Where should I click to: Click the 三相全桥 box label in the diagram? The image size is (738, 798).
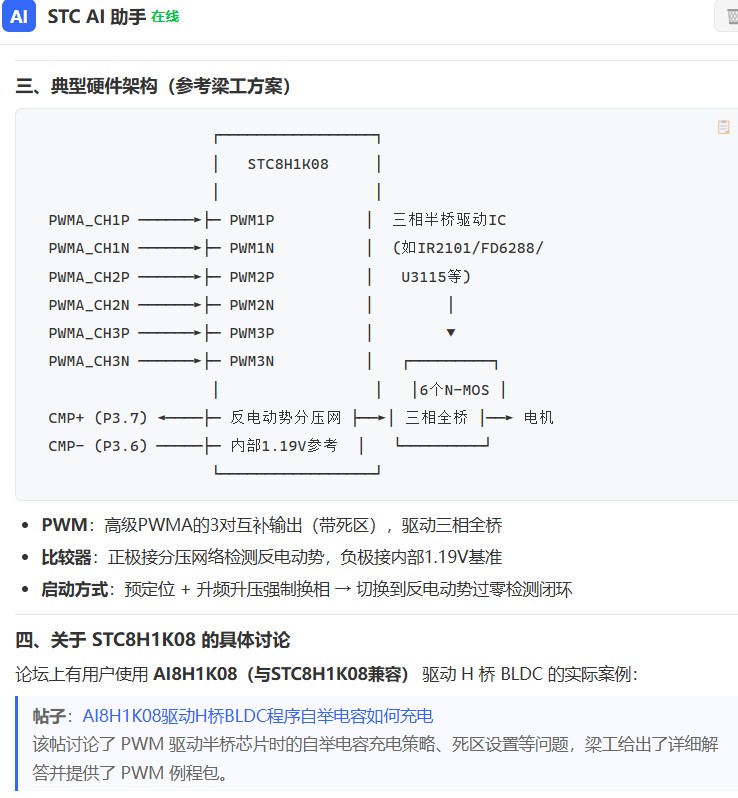point(437,417)
